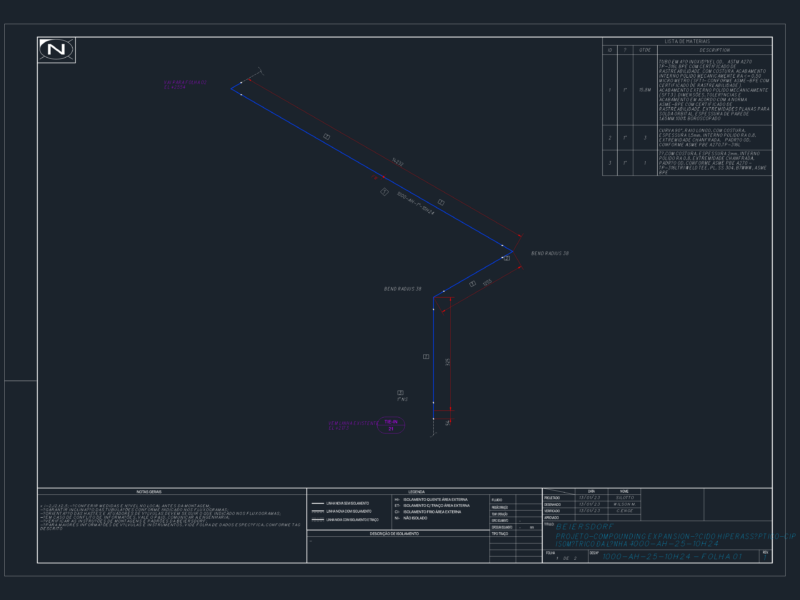The image size is (800, 600).
Task: Select the drawing number 1000-AH-25-10H24 FOLHA 01
Action: [x=672, y=556]
